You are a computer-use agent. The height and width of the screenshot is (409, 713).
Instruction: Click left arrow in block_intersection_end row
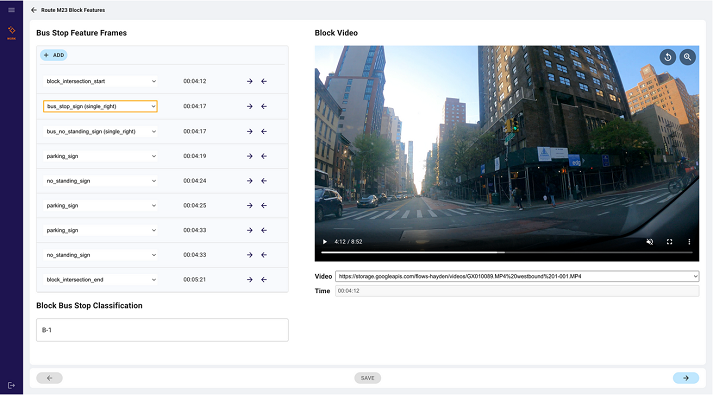click(x=264, y=280)
